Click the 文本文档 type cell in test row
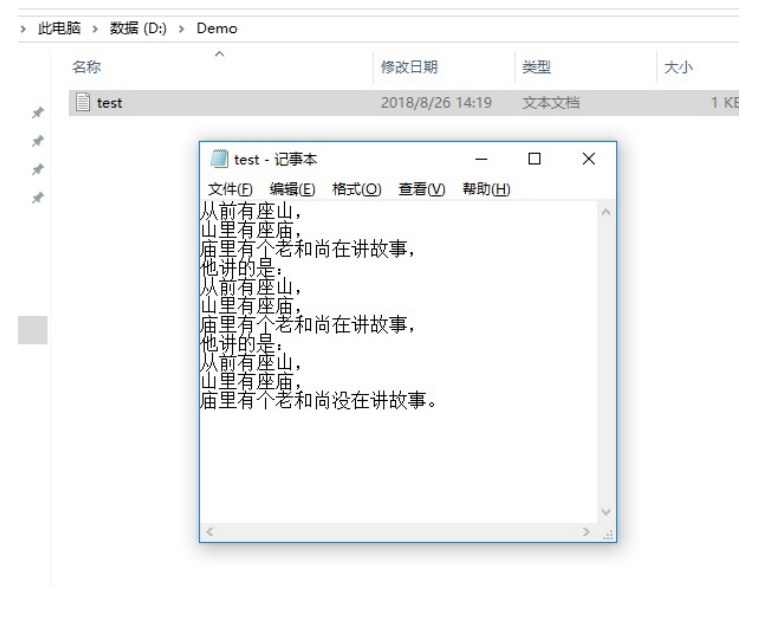This screenshot has height=626, width=758. tap(551, 102)
